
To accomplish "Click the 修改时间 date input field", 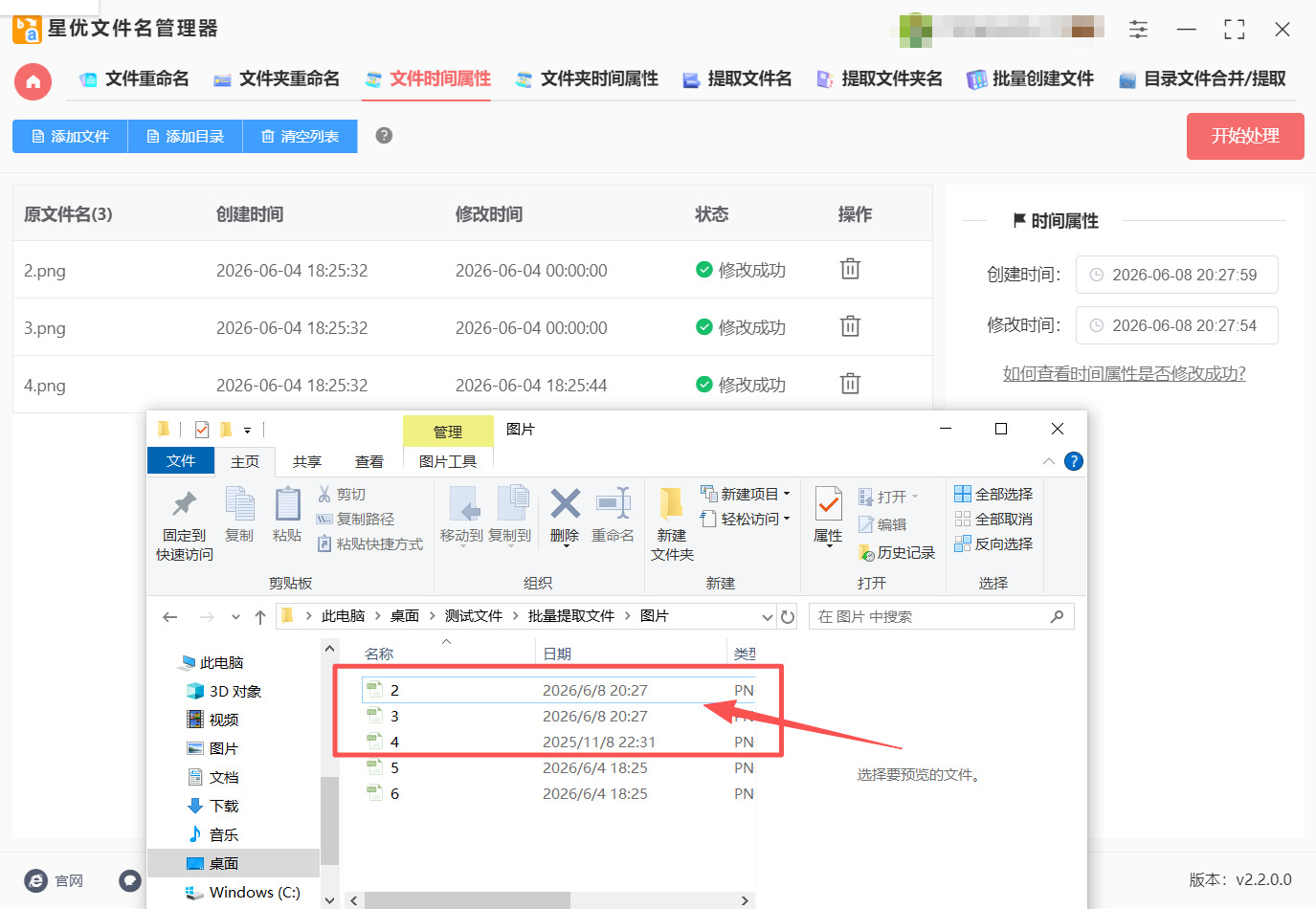I will (1176, 325).
